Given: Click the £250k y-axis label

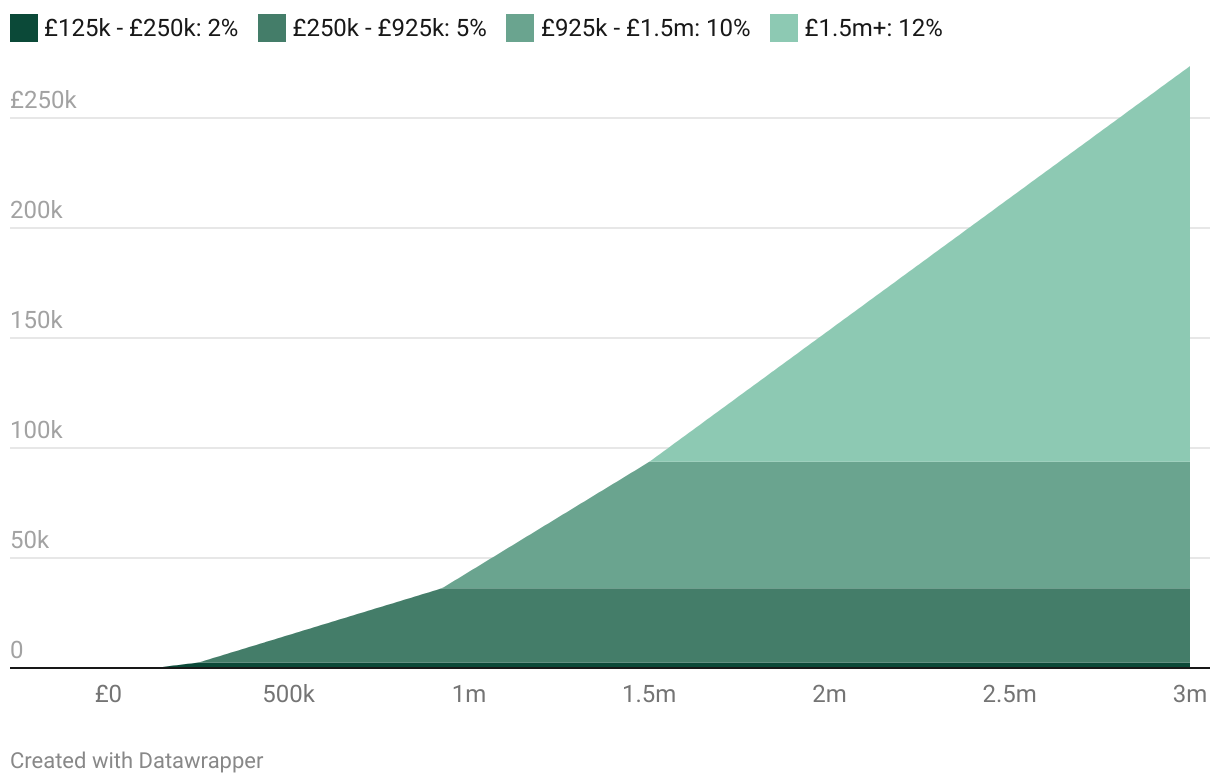Looking at the screenshot, I should pyautogui.click(x=43, y=100).
